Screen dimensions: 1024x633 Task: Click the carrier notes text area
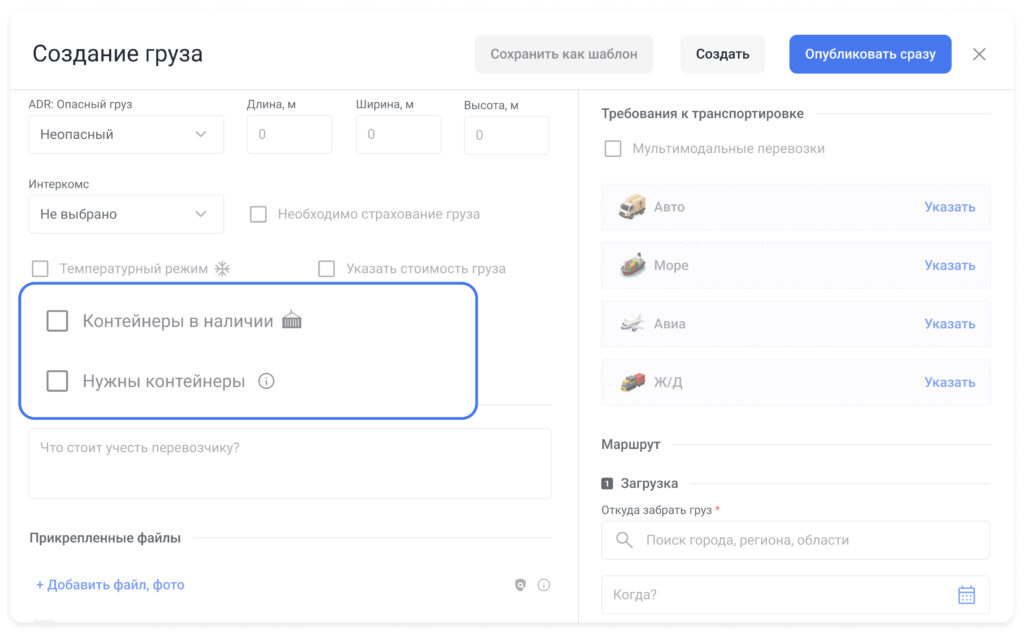coord(290,464)
